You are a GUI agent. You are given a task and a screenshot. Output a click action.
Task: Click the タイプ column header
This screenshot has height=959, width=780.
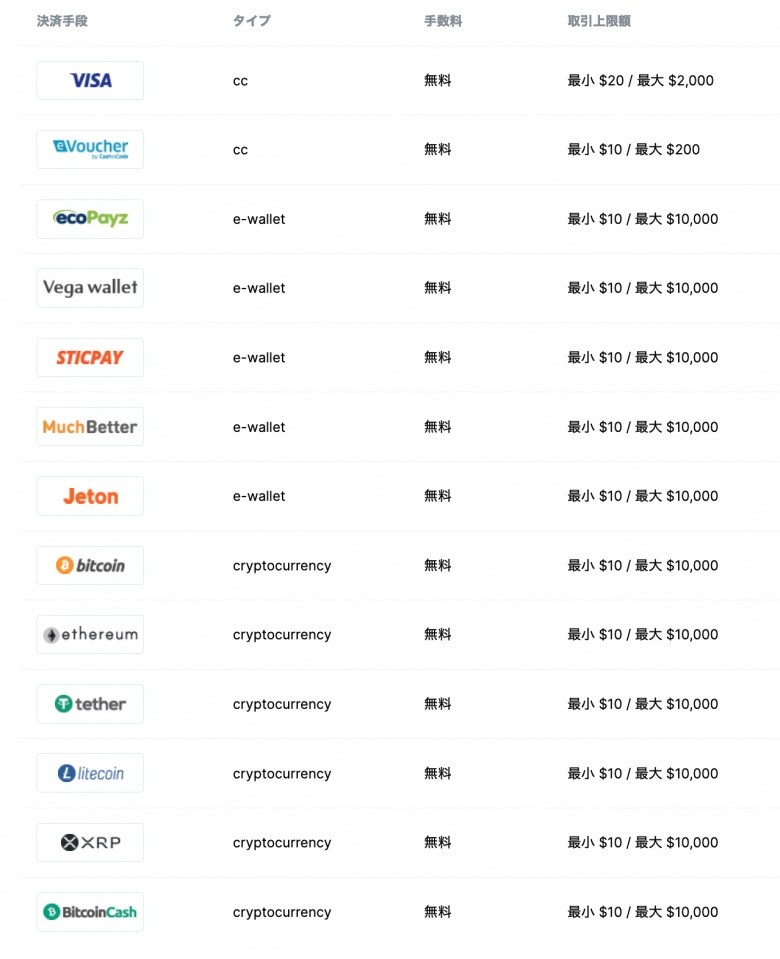pyautogui.click(x=252, y=21)
